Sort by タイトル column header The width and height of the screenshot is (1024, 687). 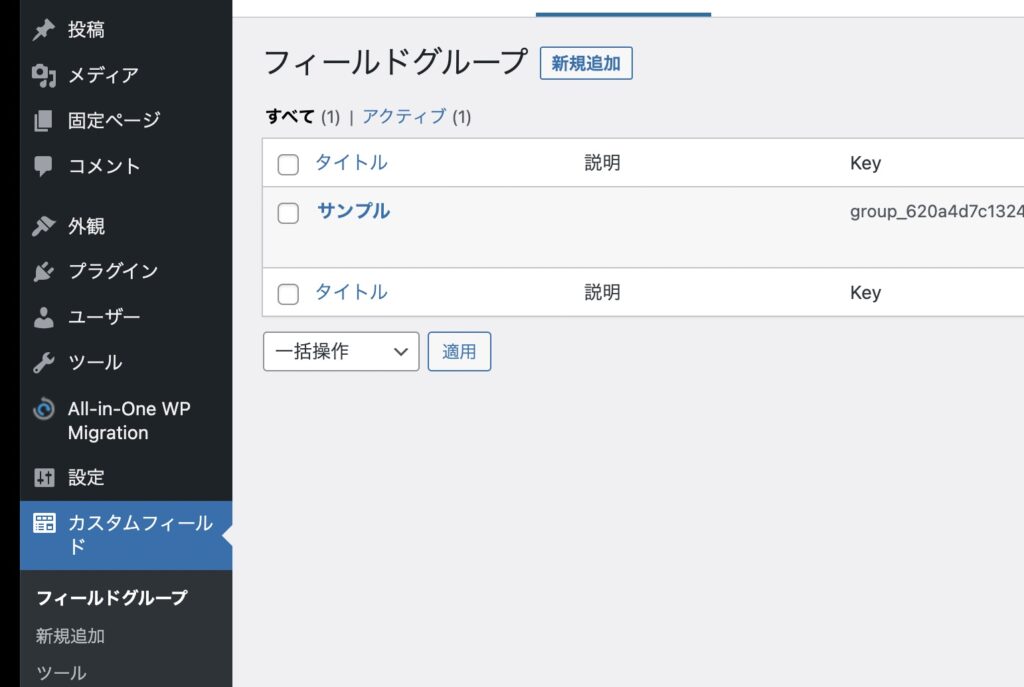pyautogui.click(x=351, y=163)
